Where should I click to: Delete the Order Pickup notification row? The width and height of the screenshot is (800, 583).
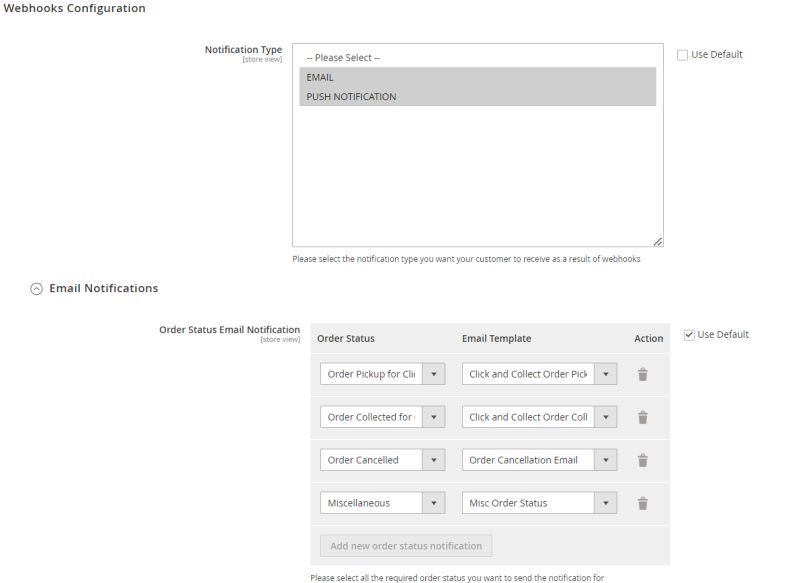pyautogui.click(x=642, y=374)
